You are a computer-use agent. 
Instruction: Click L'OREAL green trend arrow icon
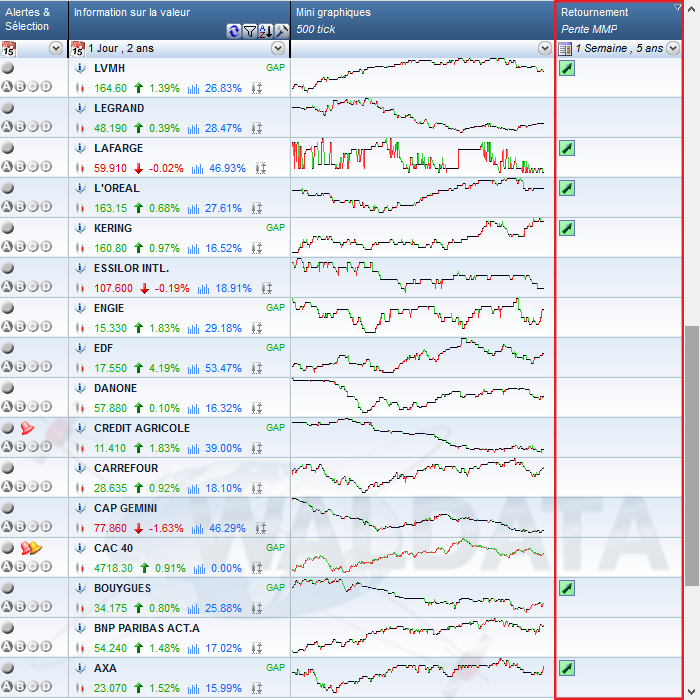pyautogui.click(x=567, y=188)
